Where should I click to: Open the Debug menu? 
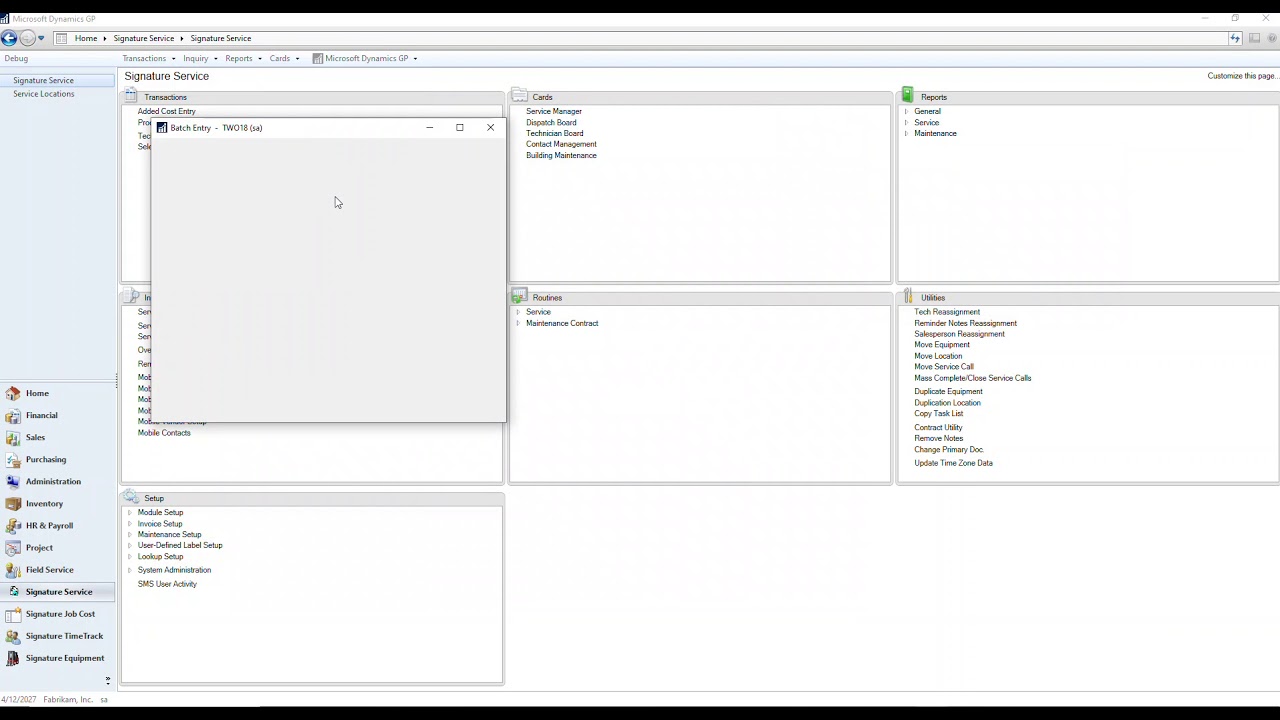(x=16, y=58)
